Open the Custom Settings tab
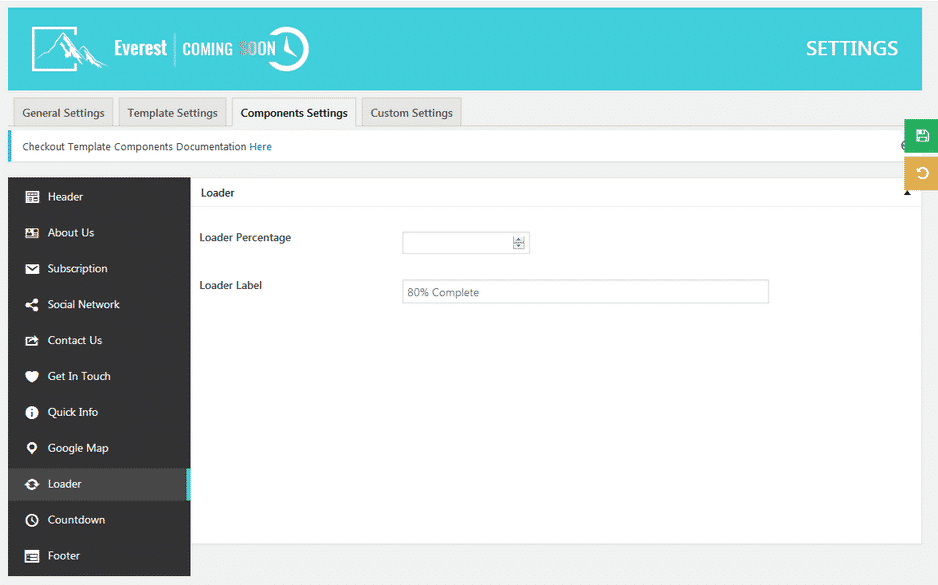This screenshot has height=585, width=938. (x=412, y=112)
